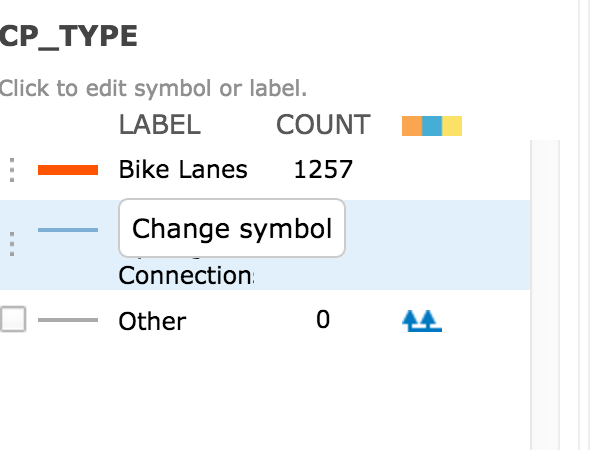Image resolution: width=590 pixels, height=450 pixels.
Task: Click the orange Bike Lanes line symbol
Action: (68, 170)
